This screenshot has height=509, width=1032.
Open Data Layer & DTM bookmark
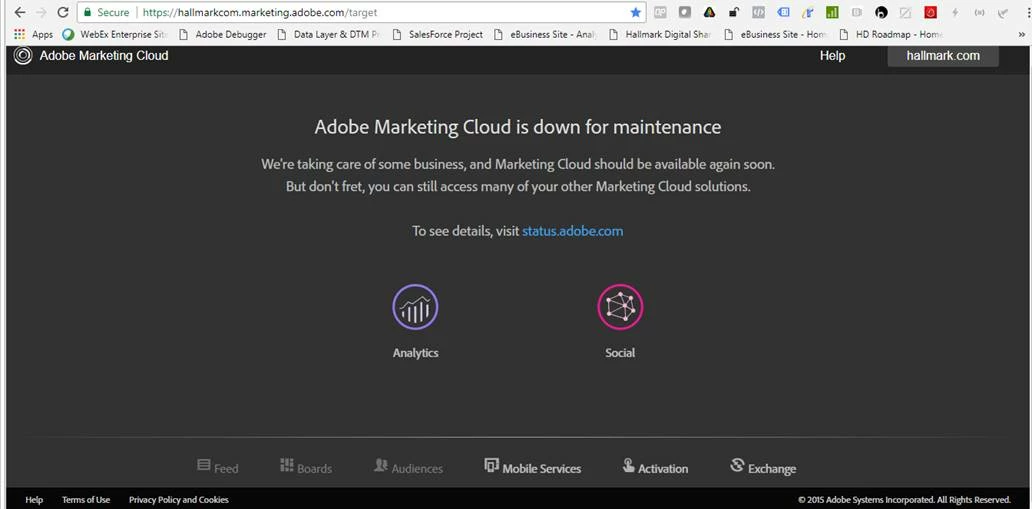point(329,34)
